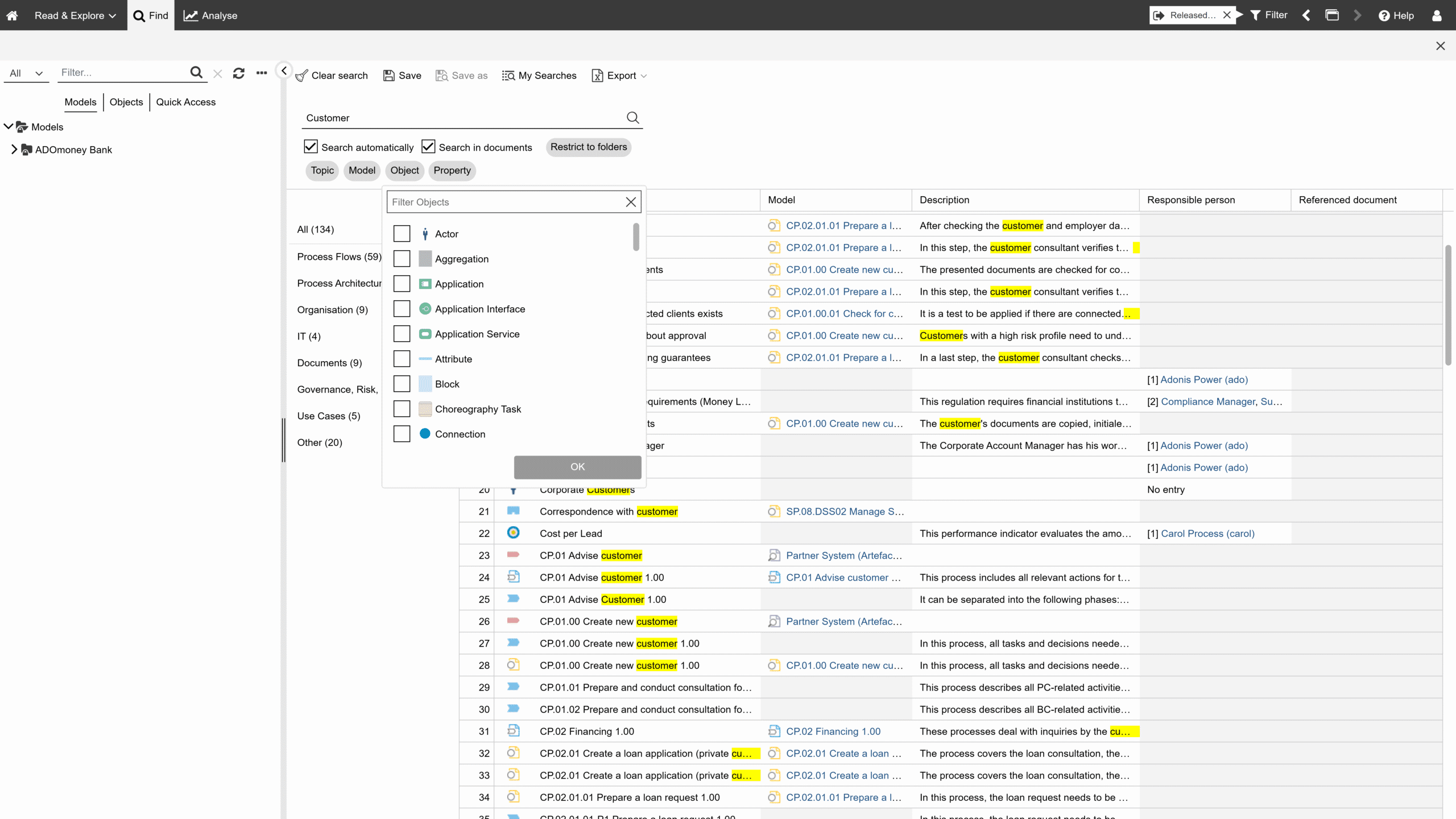Open the Analyse menu

(x=210, y=15)
